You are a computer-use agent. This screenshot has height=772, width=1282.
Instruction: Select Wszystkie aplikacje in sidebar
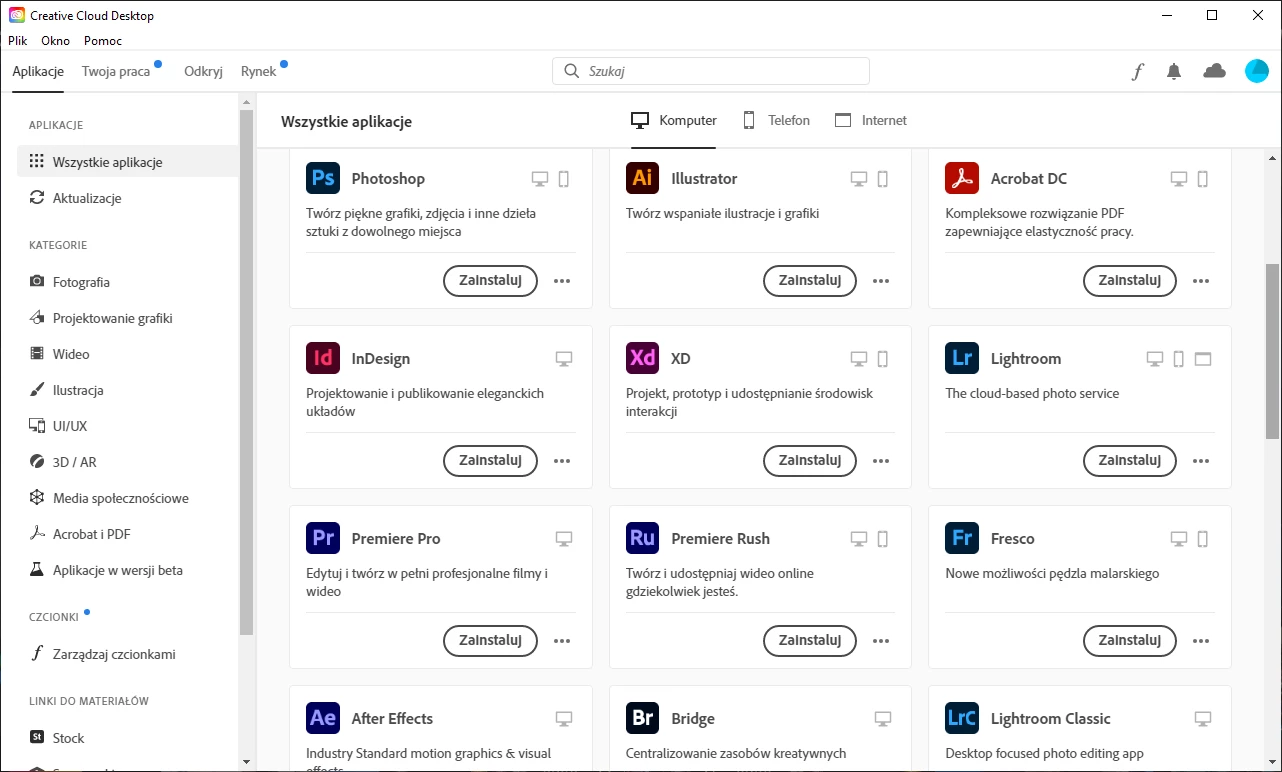pyautogui.click(x=128, y=162)
